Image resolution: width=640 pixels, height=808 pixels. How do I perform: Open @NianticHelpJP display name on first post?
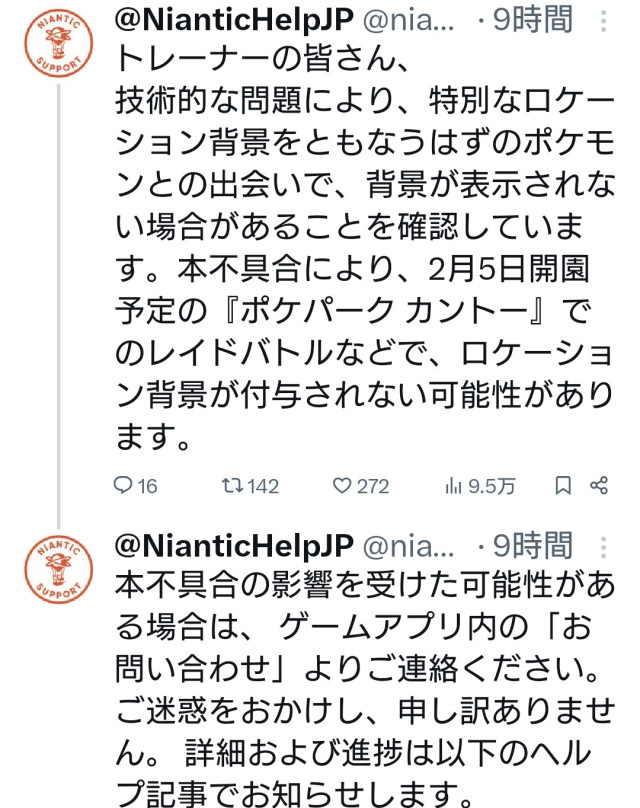tap(234, 20)
